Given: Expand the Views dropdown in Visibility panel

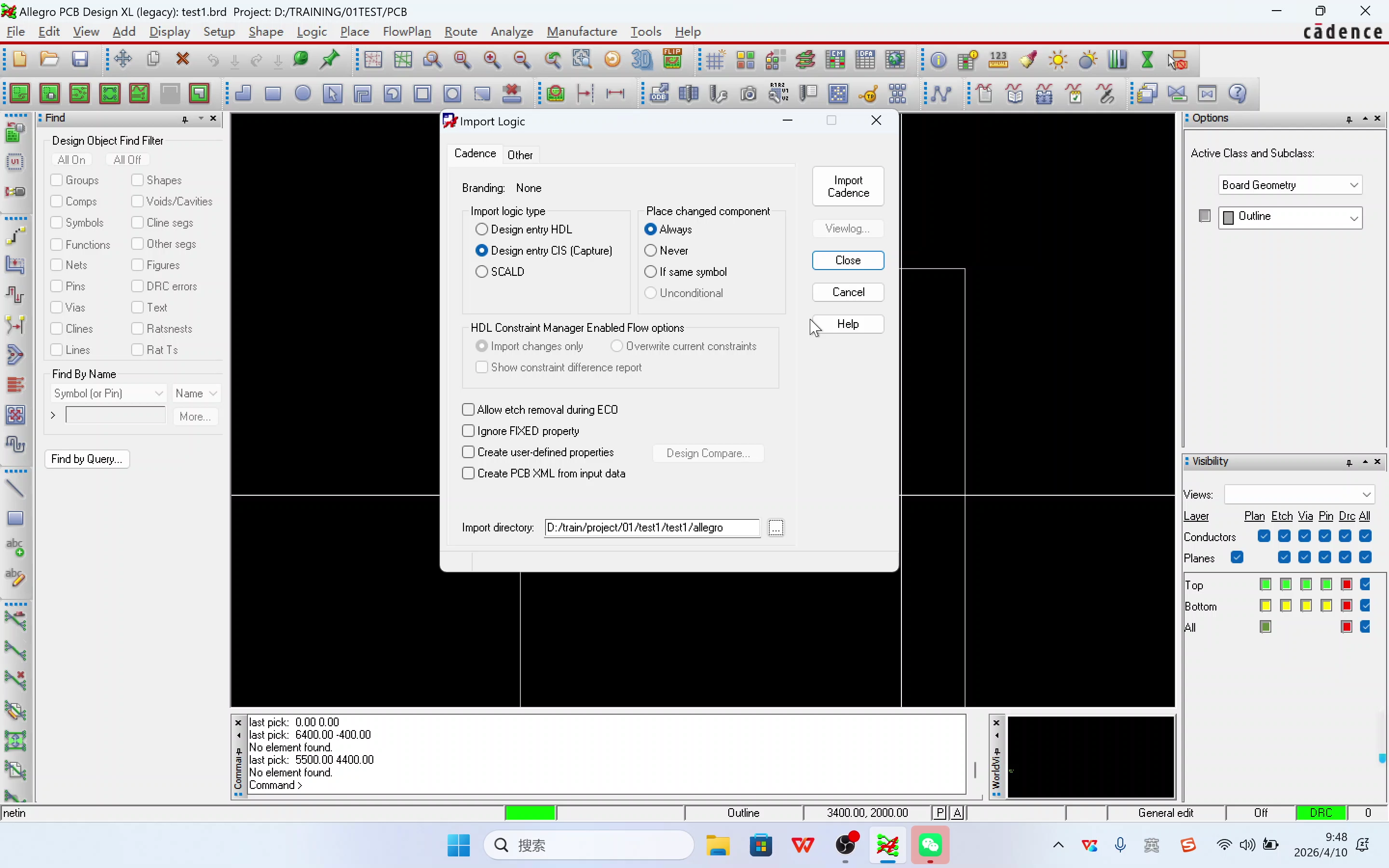Looking at the screenshot, I should (x=1299, y=494).
